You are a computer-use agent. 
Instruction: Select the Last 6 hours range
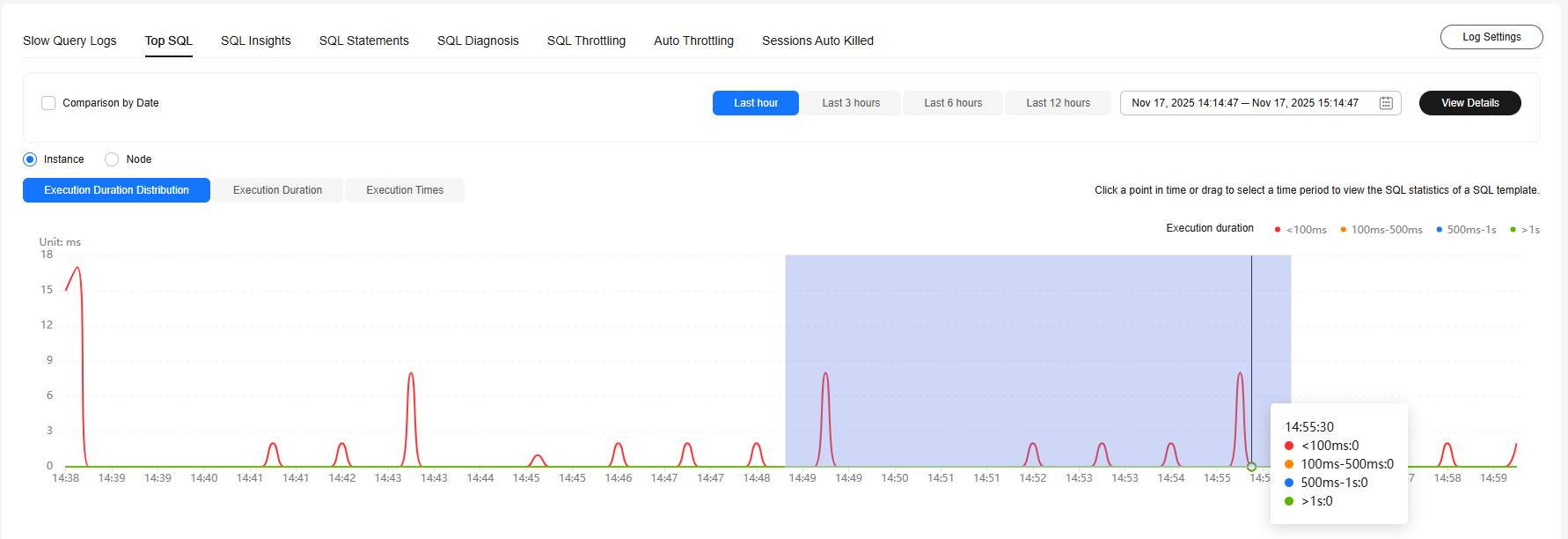pos(953,103)
